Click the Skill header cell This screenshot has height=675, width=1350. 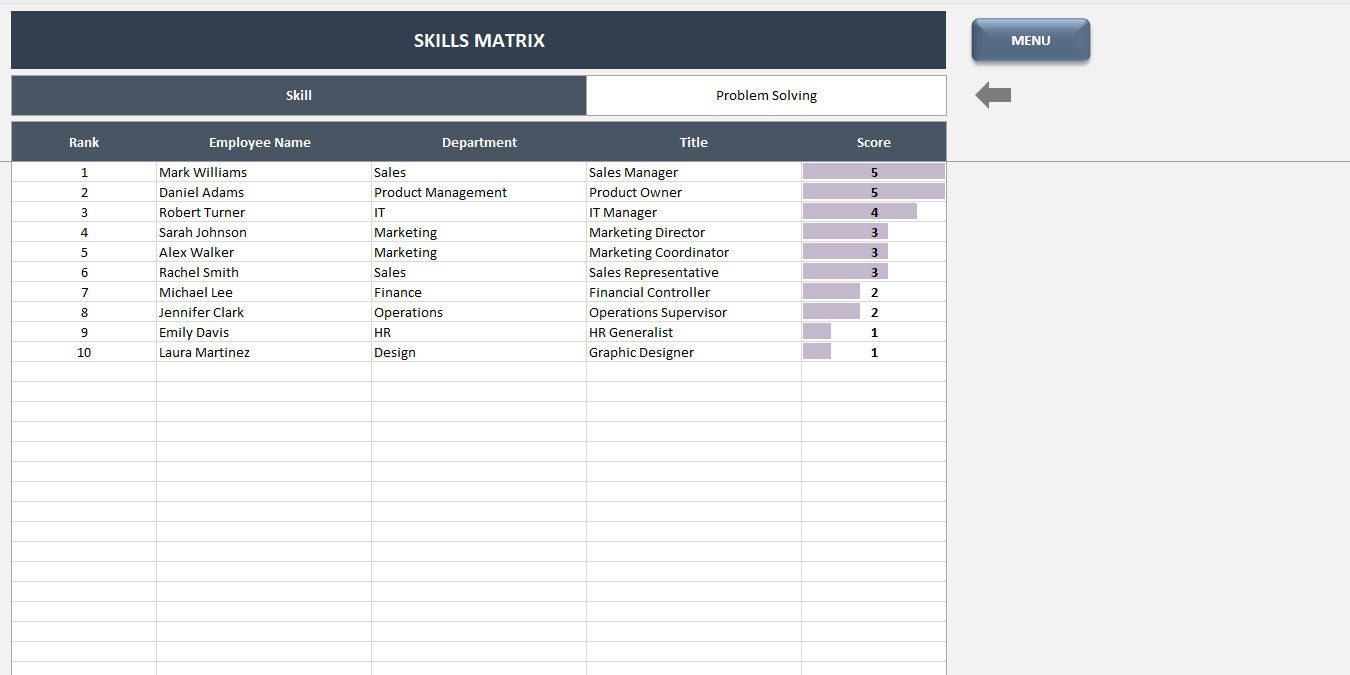click(x=298, y=95)
